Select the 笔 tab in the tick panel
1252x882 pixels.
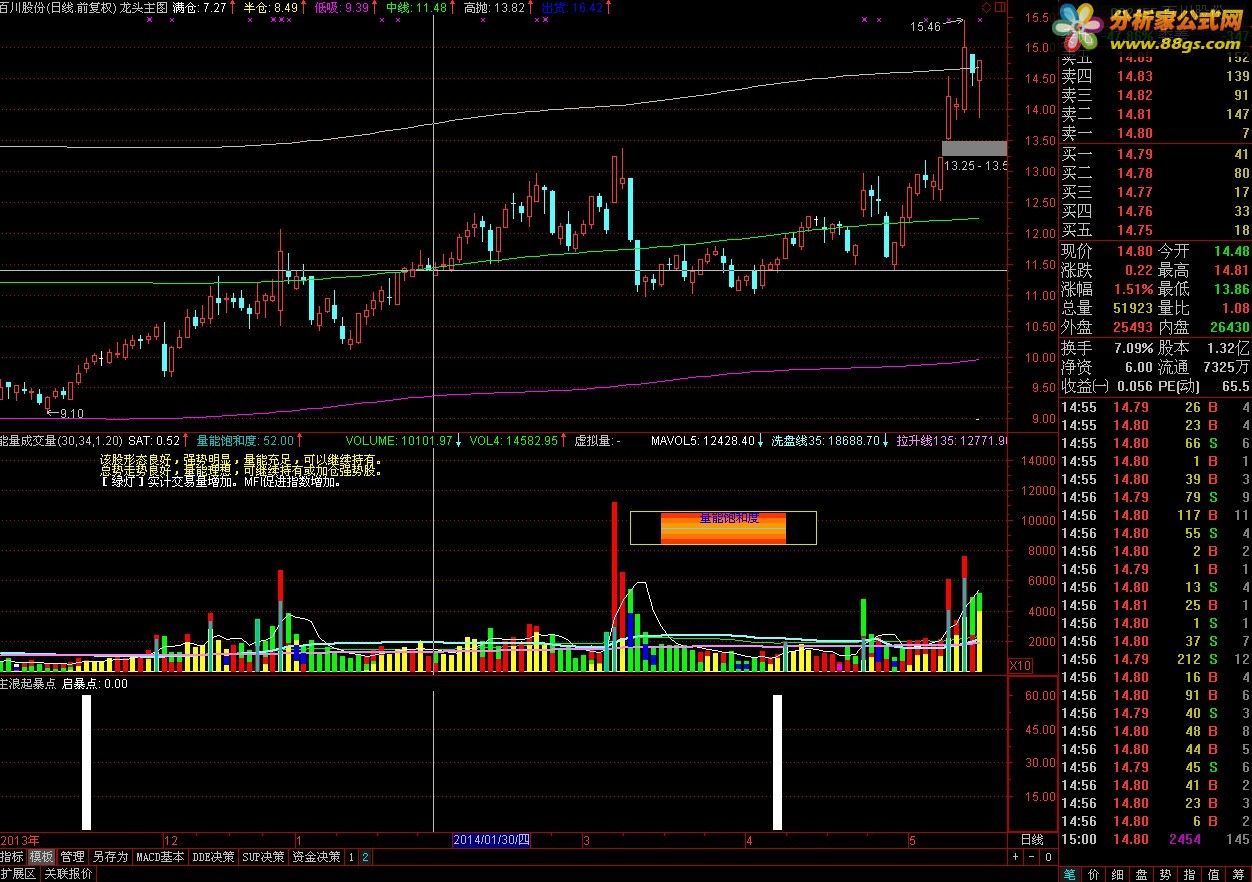click(x=1071, y=874)
